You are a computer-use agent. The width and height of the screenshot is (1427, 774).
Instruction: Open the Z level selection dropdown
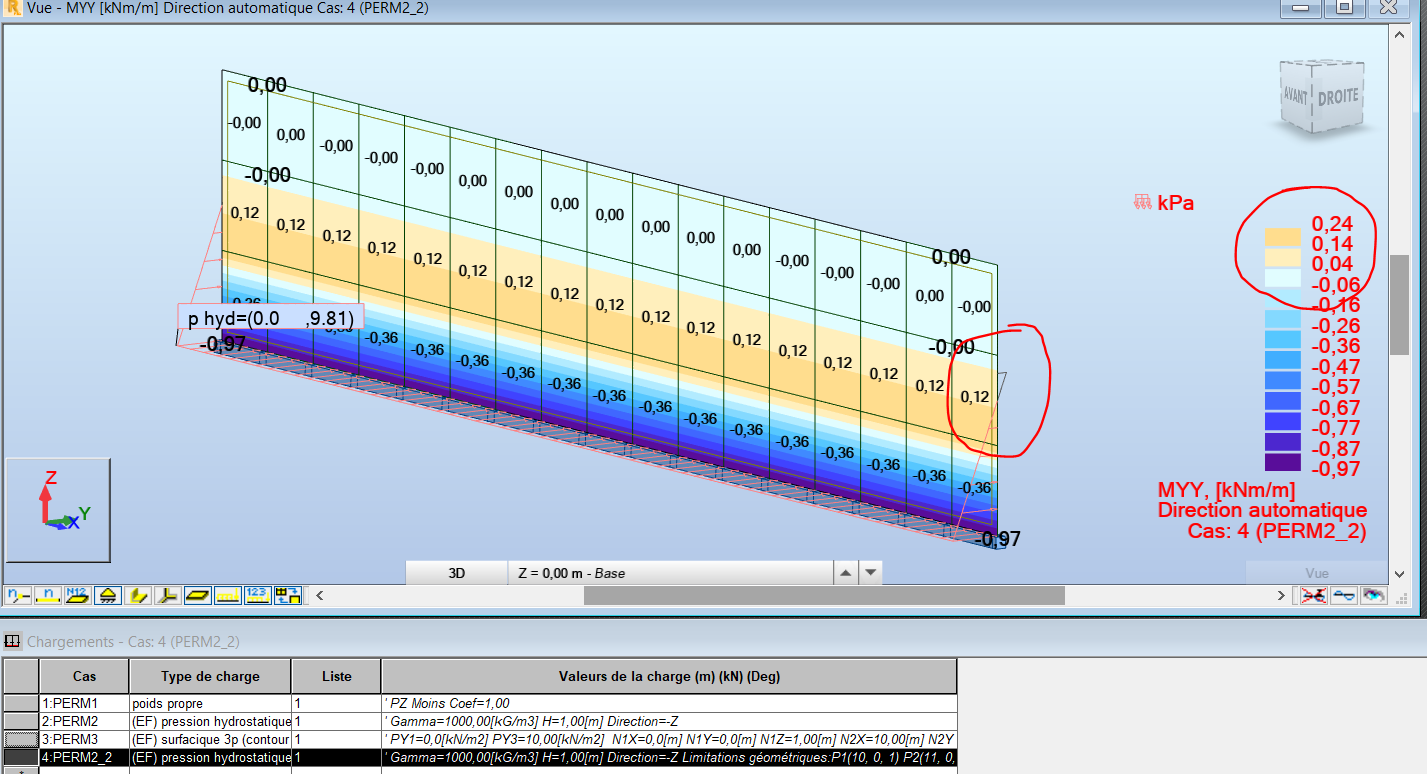coord(670,572)
